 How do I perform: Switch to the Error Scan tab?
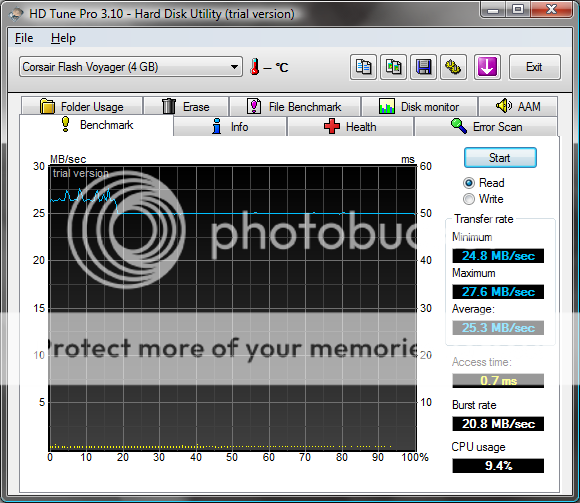point(486,127)
